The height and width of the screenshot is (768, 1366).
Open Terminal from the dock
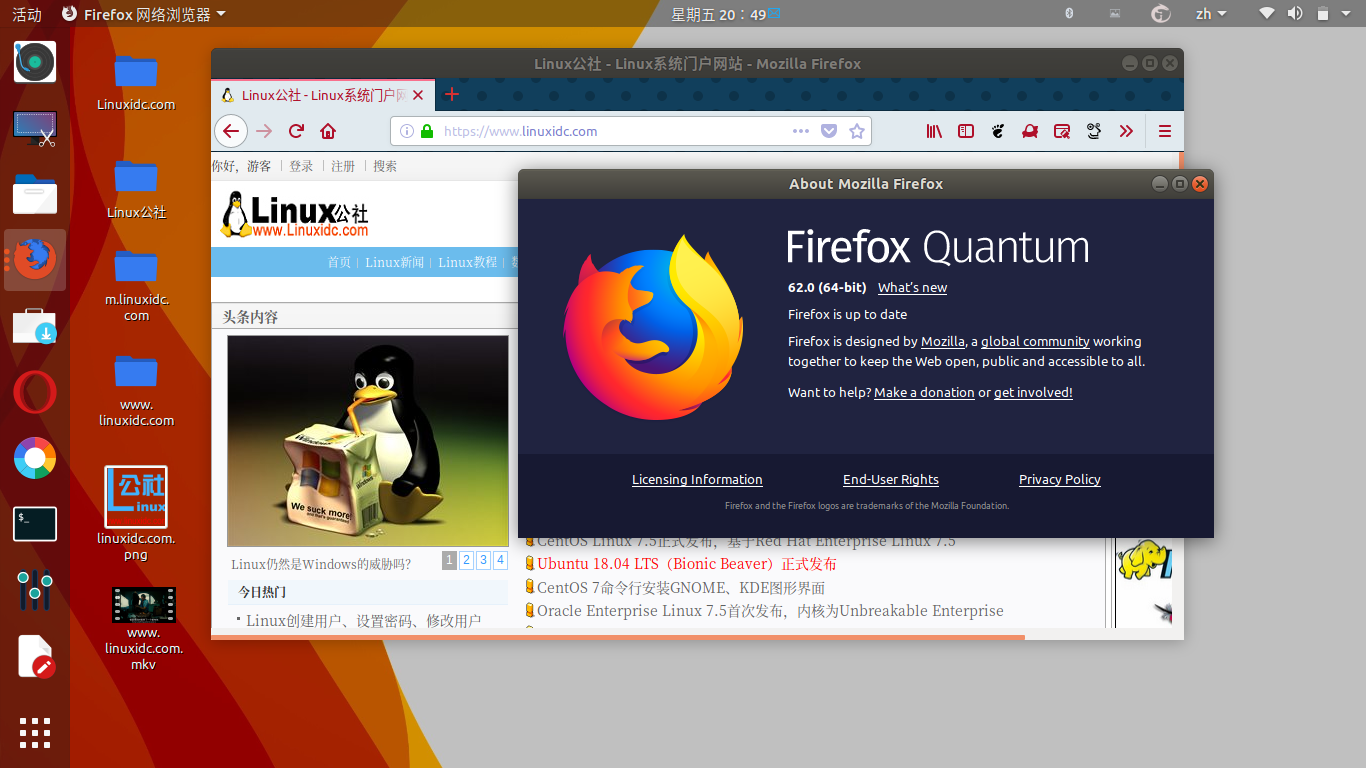[x=35, y=524]
